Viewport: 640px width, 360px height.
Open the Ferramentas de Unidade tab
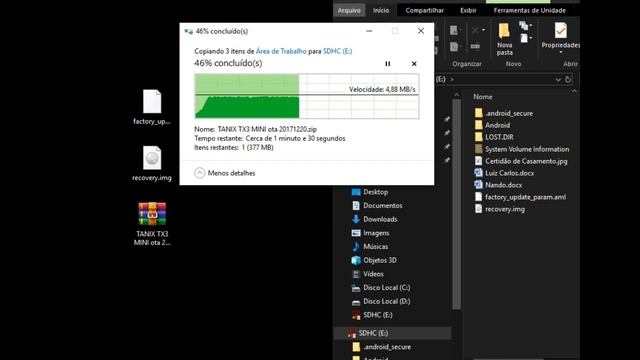coord(529,10)
